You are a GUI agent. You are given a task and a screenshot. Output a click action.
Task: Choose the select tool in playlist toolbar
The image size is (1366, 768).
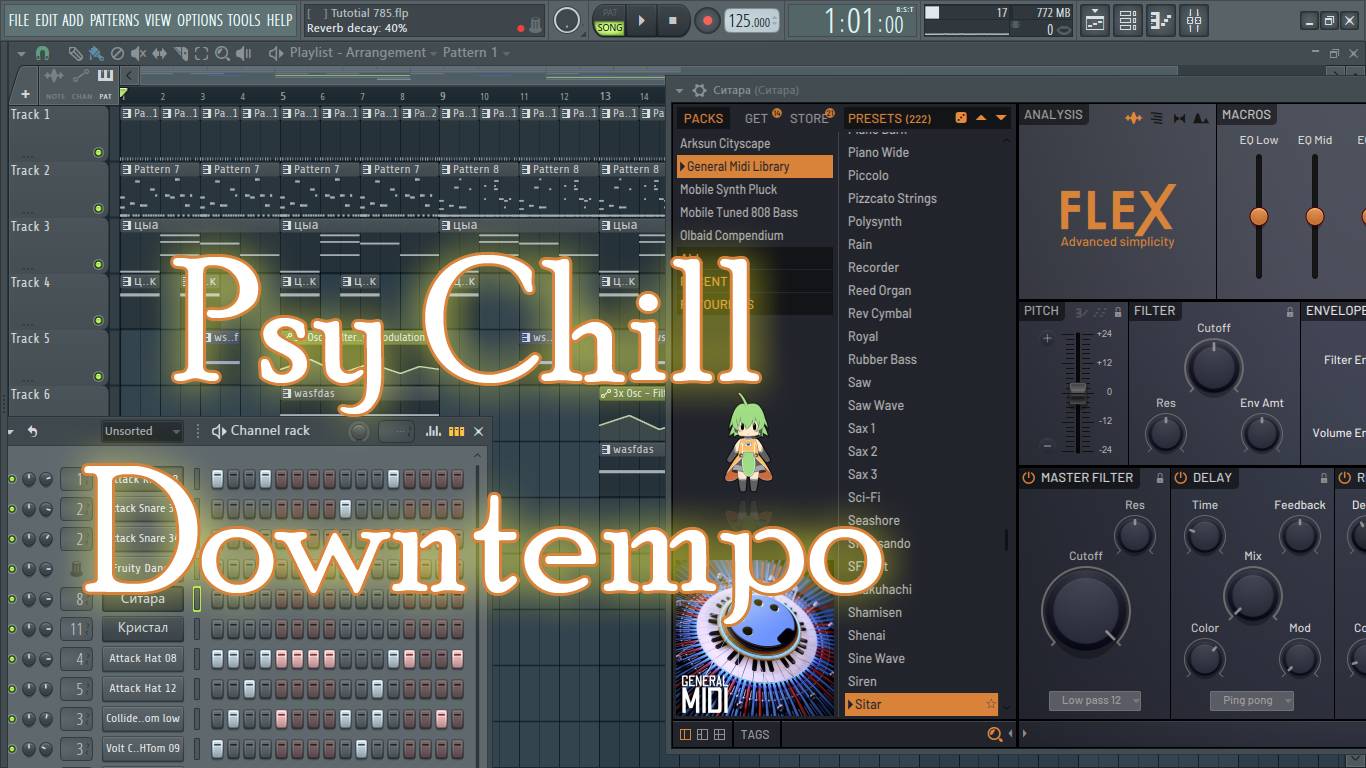coord(202,53)
